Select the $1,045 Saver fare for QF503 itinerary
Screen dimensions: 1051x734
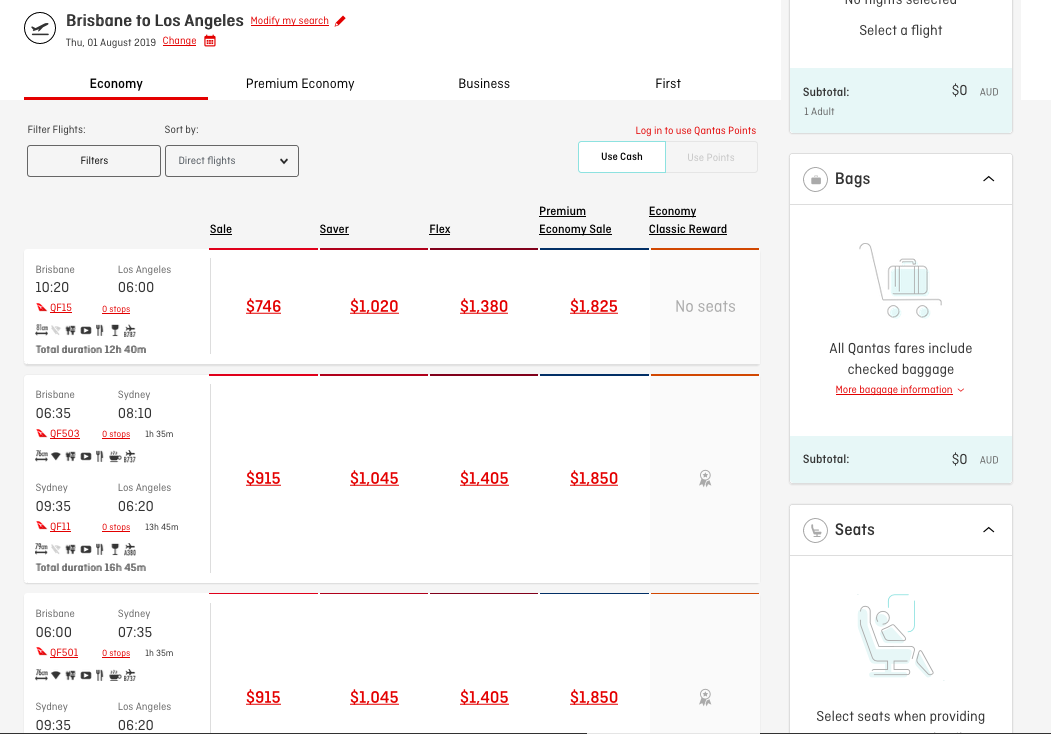pos(374,479)
